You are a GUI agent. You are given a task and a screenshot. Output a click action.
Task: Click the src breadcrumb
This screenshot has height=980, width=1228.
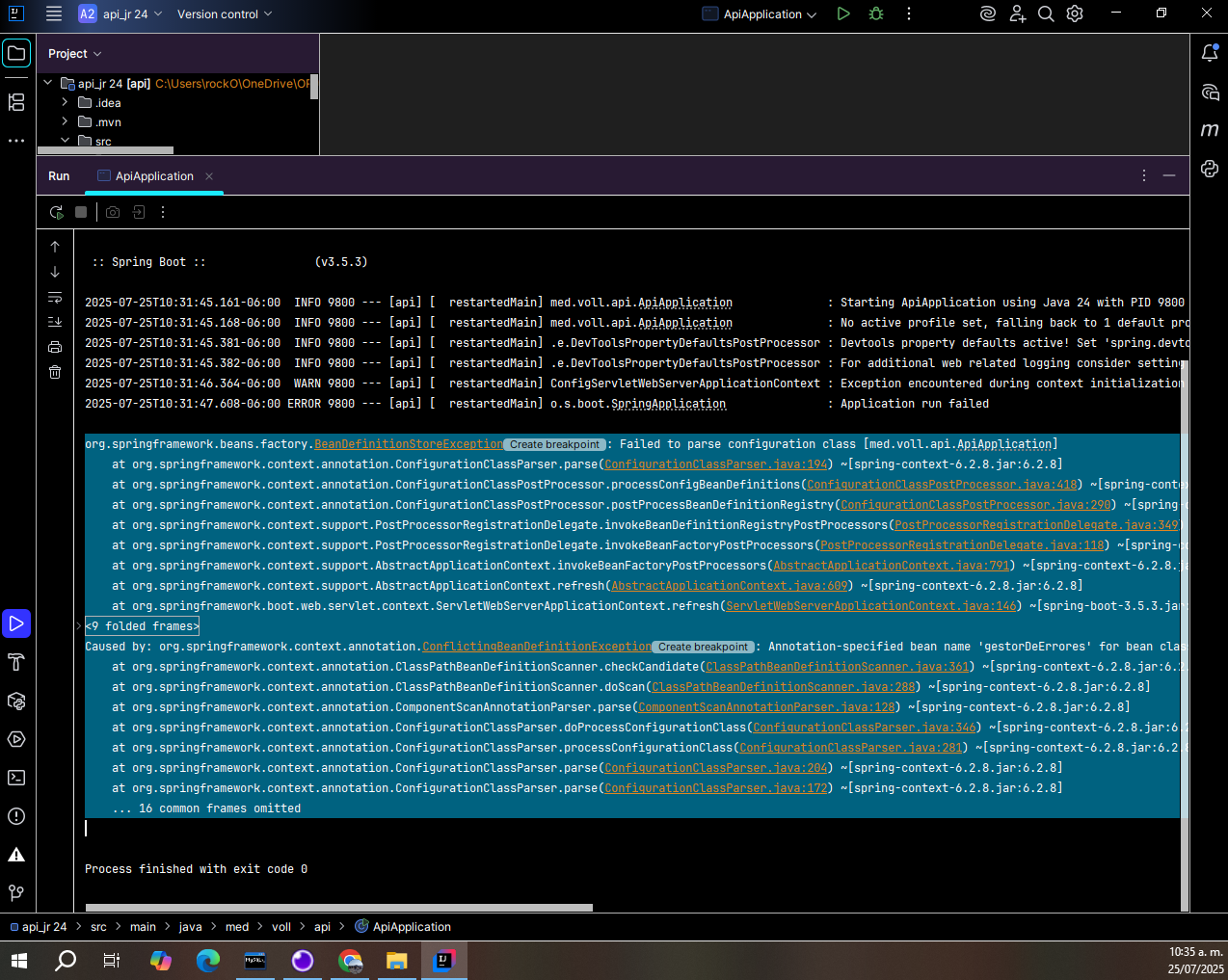98,927
